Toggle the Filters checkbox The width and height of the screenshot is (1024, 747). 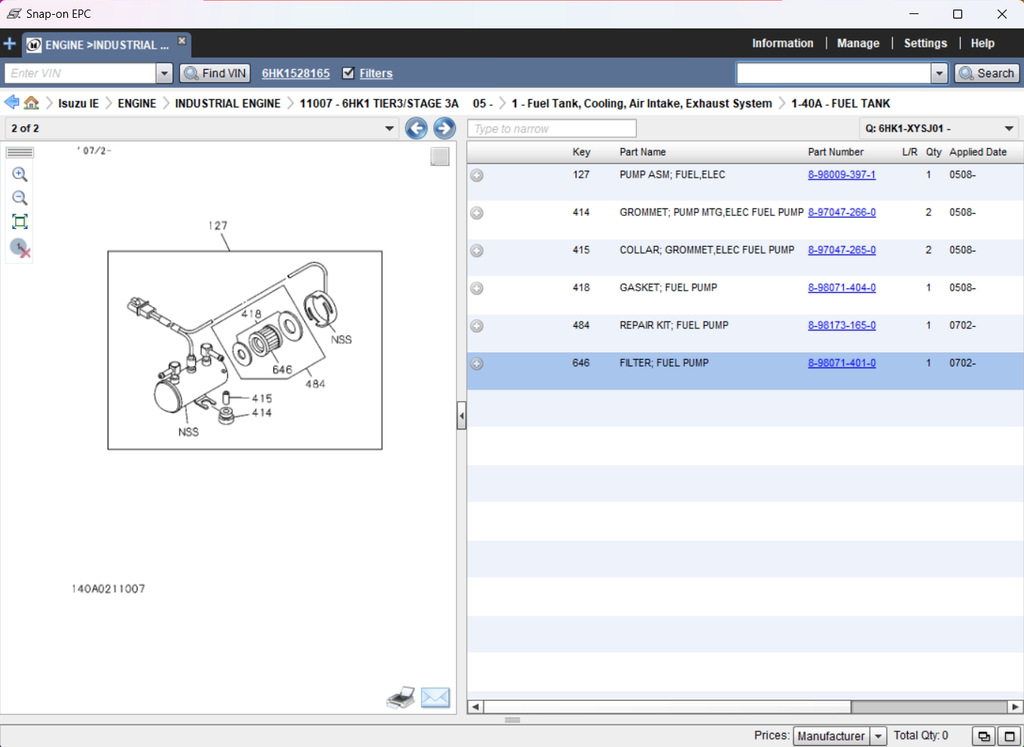[x=349, y=72]
